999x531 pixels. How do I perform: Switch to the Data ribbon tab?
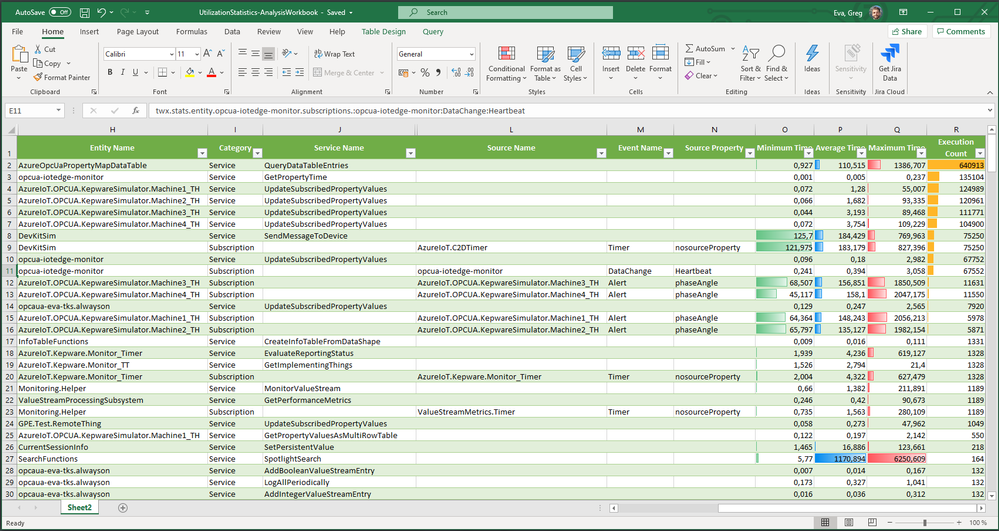(232, 31)
